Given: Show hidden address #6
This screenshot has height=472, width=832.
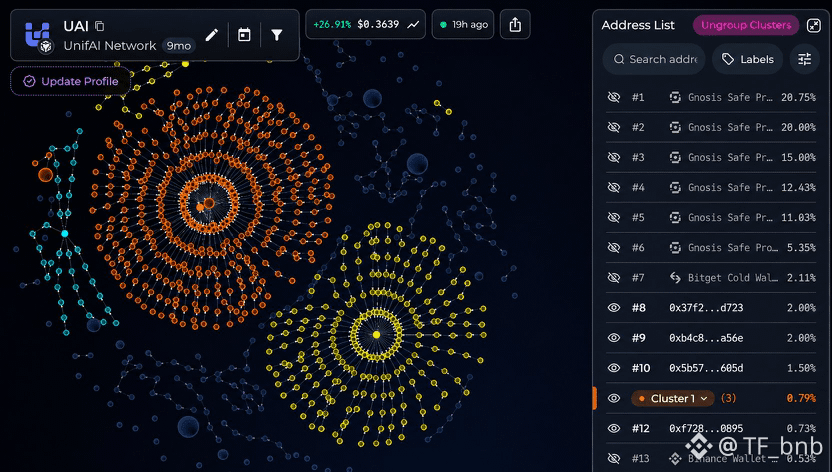Looking at the screenshot, I should 614,248.
